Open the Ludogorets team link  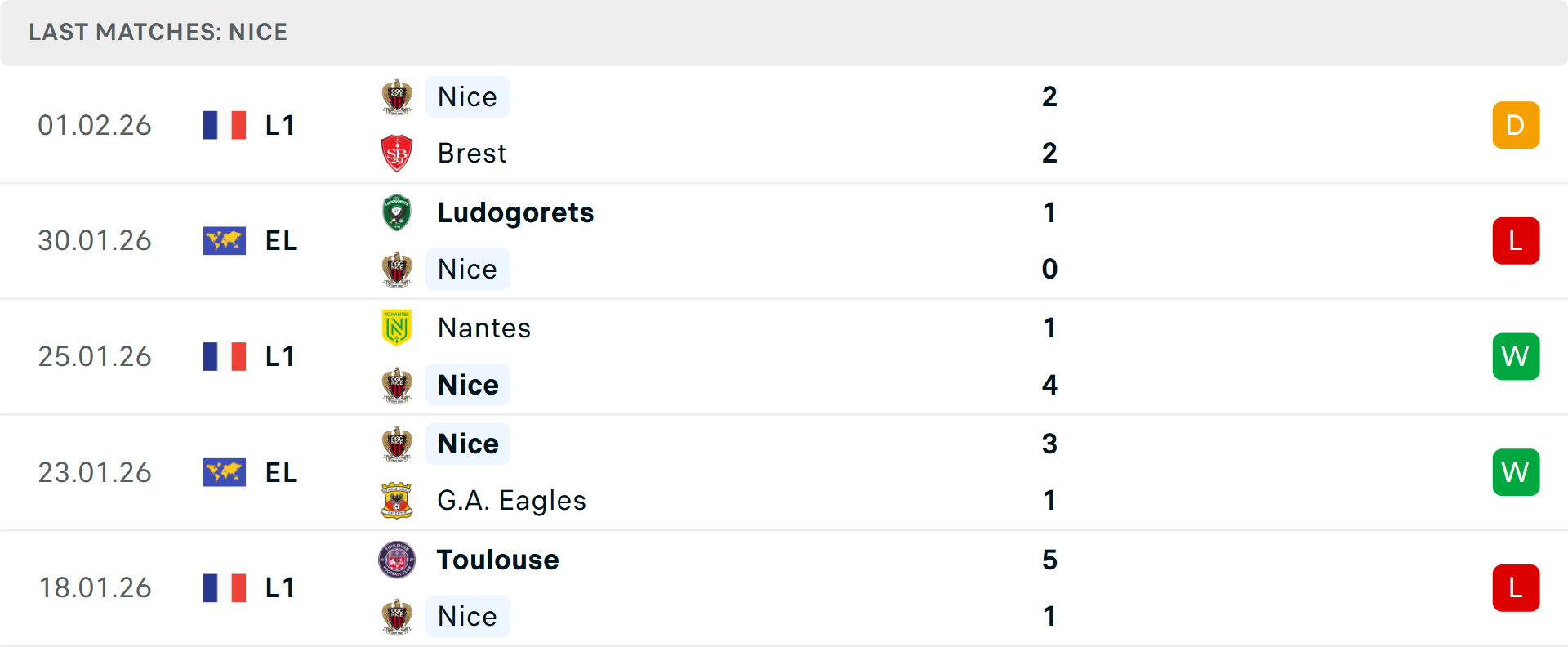515,212
